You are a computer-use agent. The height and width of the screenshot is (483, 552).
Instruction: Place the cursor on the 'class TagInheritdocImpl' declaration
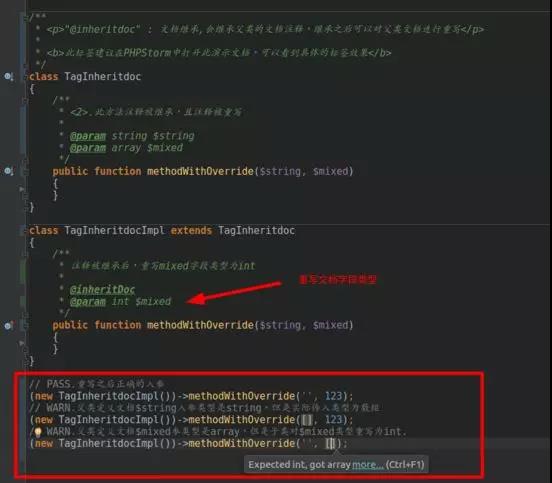pos(96,231)
